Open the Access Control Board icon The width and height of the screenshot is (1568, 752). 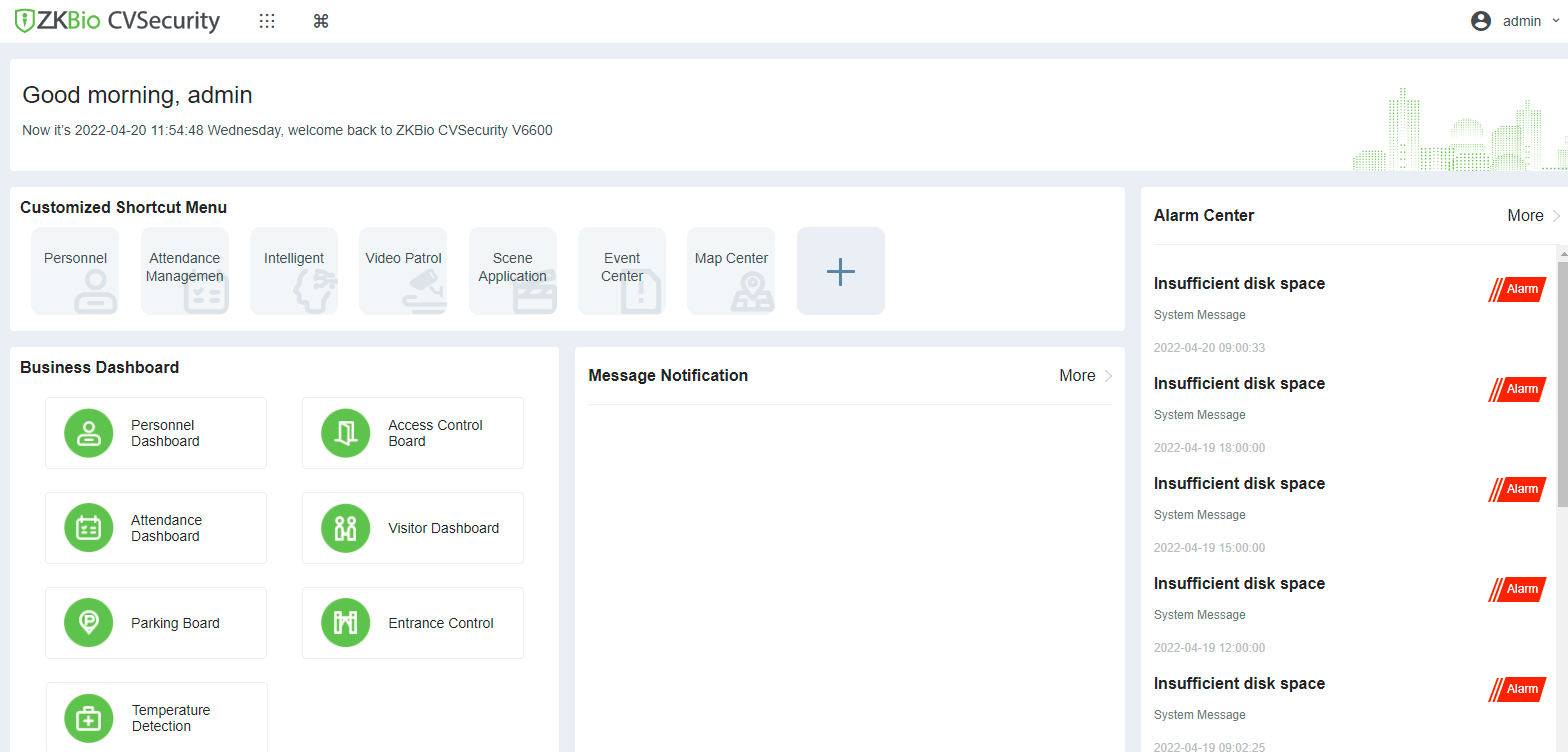[346, 433]
